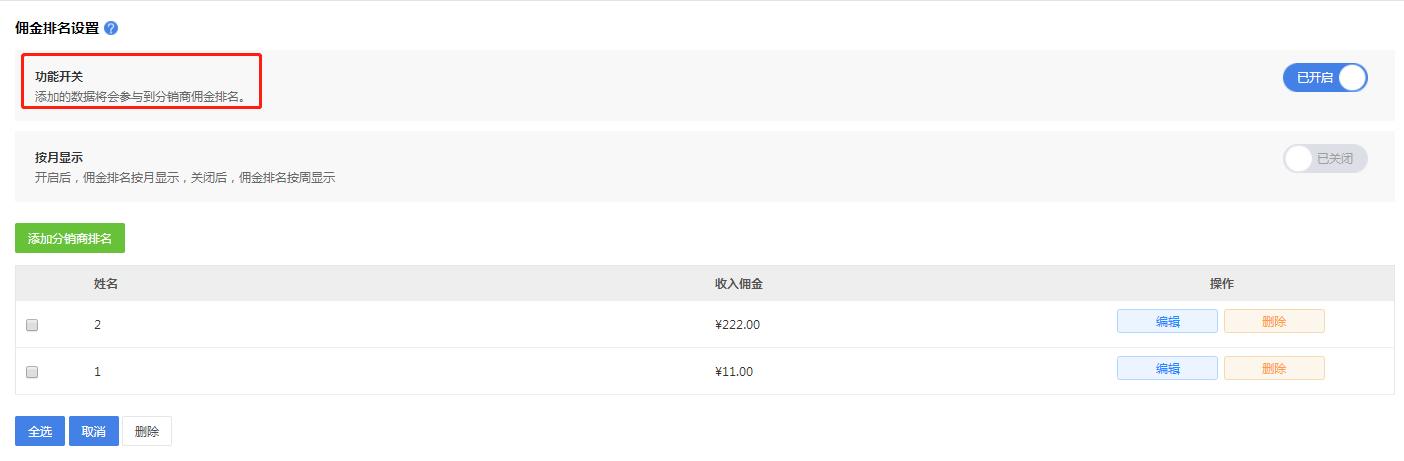Click the ¥222.00 commission value
This screenshot has height=461, width=1404.
[738, 325]
